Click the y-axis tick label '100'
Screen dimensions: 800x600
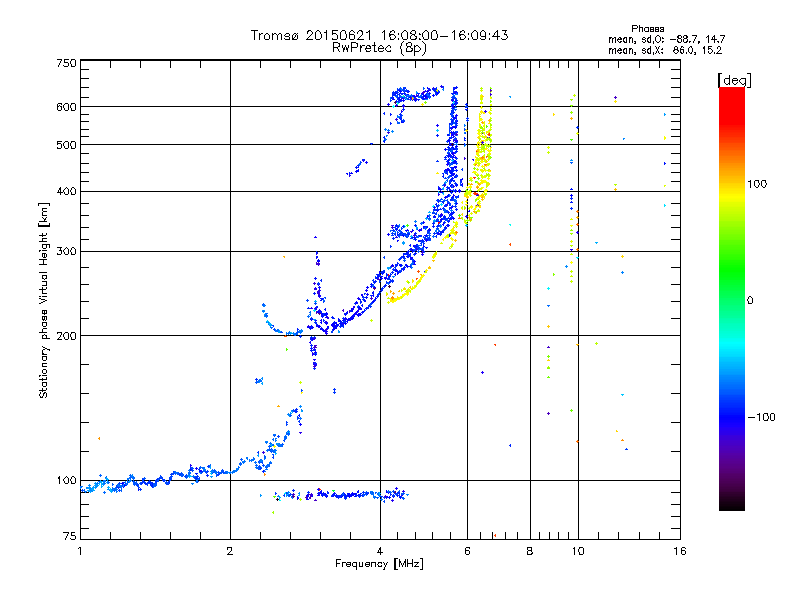click(66, 481)
